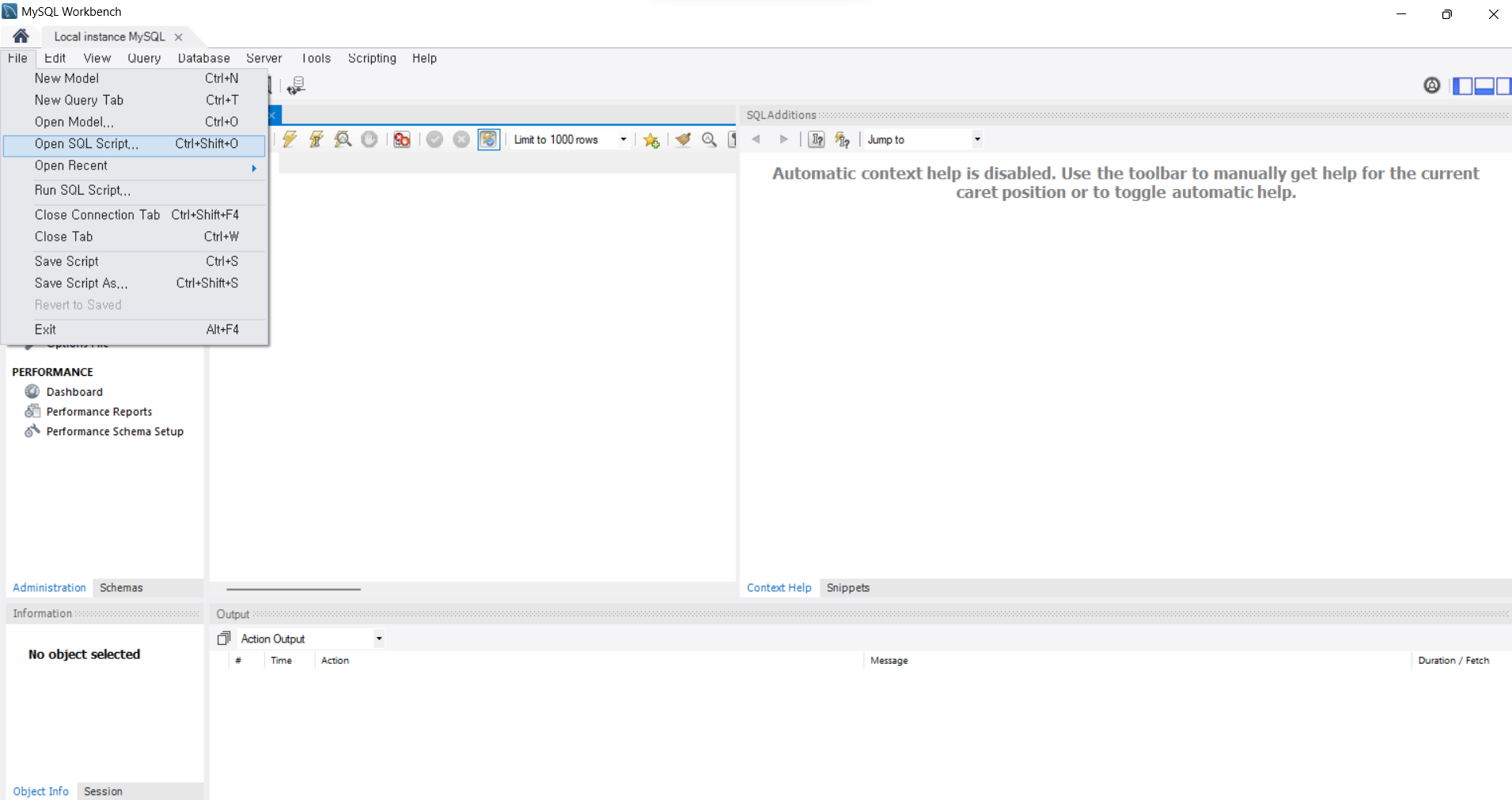This screenshot has height=800, width=1512.
Task: Go forward in SQL Additions help
Action: point(783,139)
